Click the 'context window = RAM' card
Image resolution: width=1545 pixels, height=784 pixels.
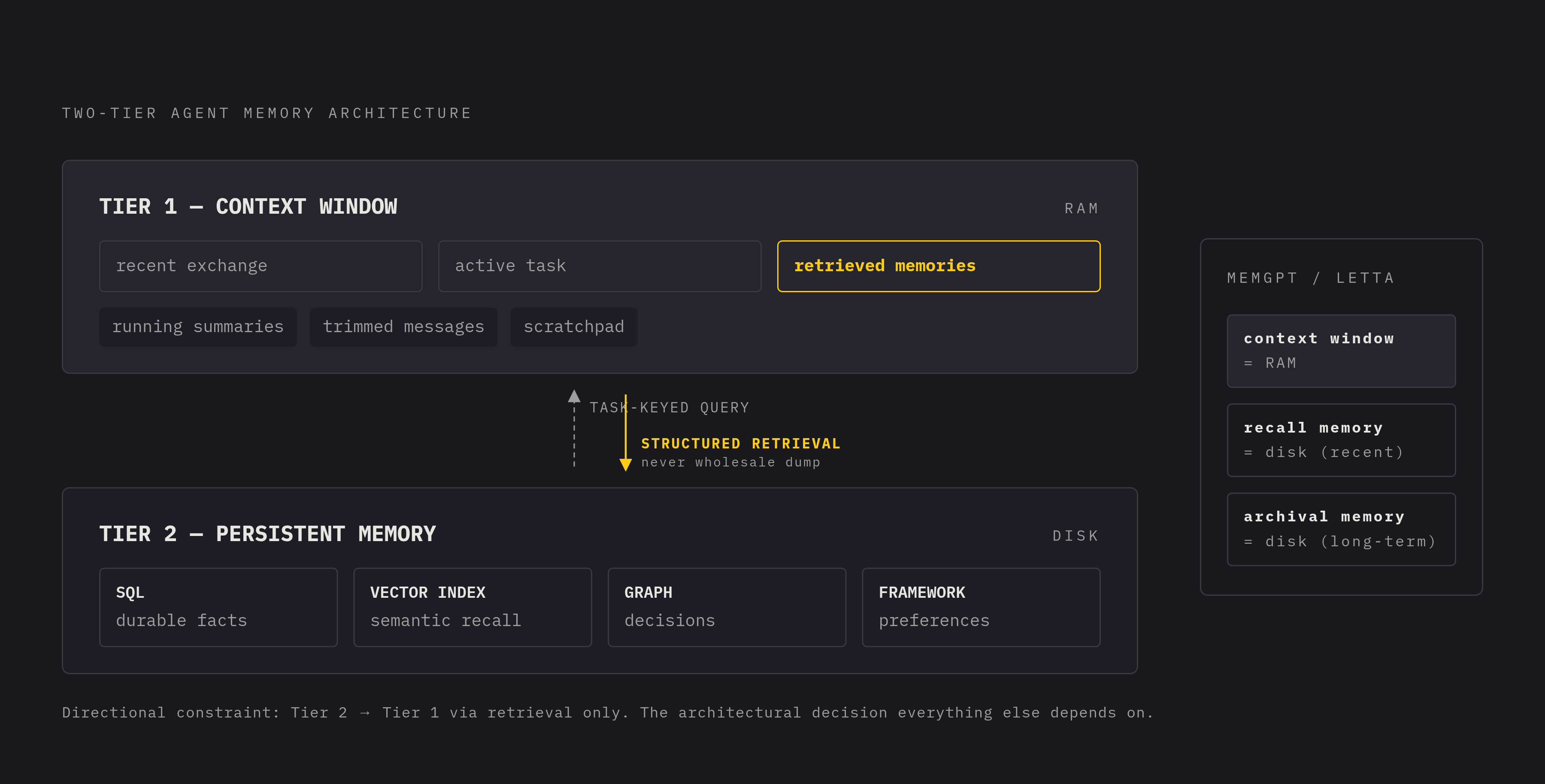(1341, 351)
